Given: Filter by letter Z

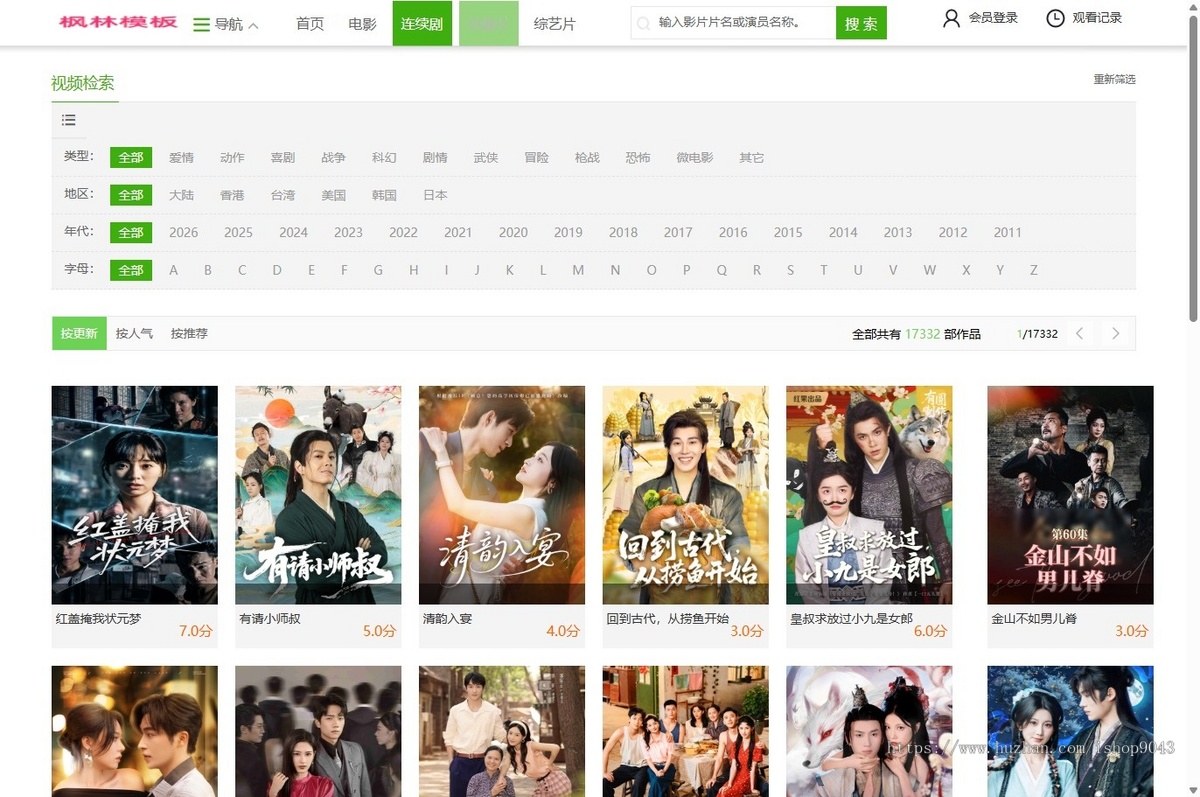Looking at the screenshot, I should 1034,270.
